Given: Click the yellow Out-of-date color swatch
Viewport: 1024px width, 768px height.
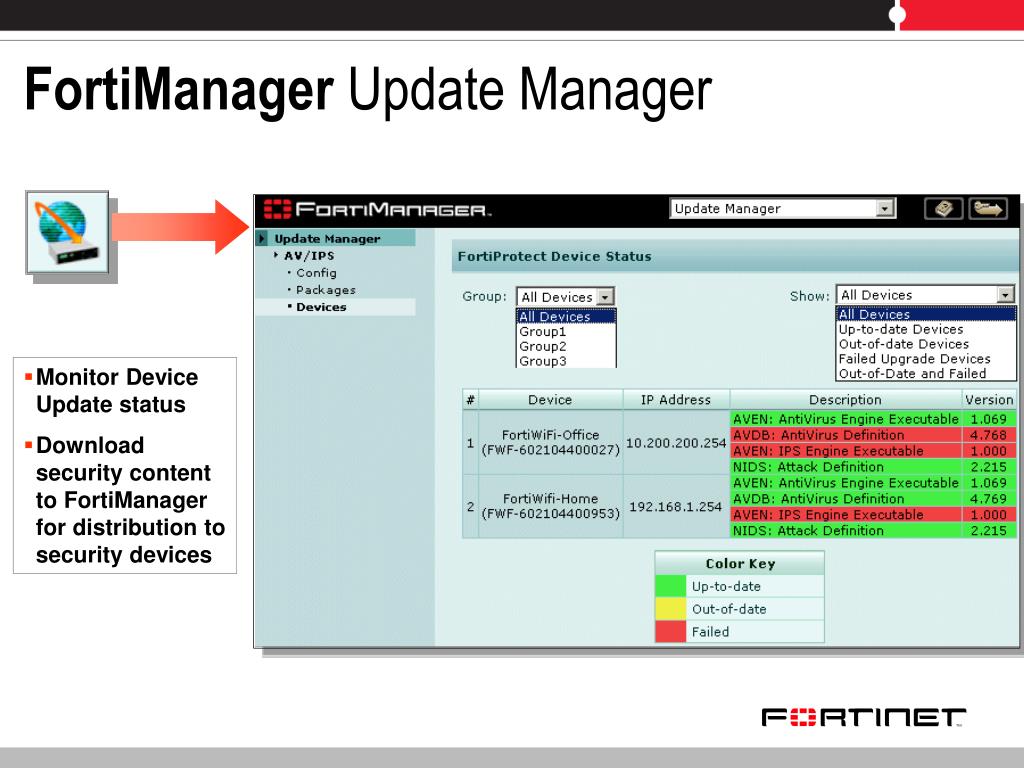Looking at the screenshot, I should (670, 609).
